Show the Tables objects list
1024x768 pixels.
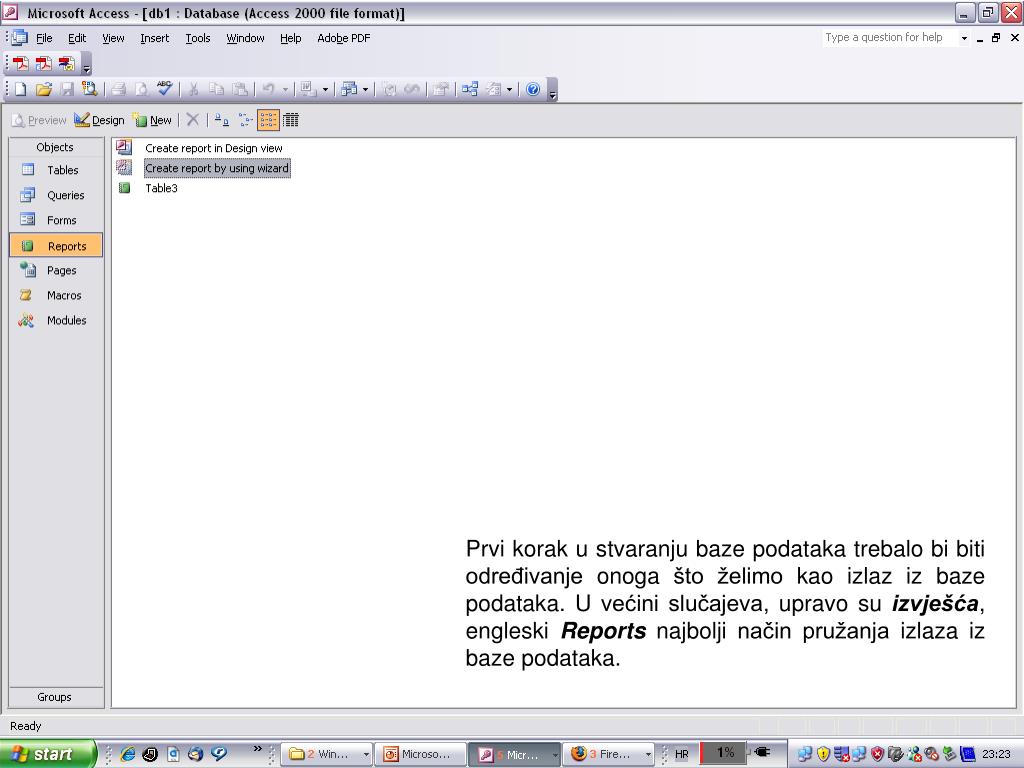pos(56,170)
